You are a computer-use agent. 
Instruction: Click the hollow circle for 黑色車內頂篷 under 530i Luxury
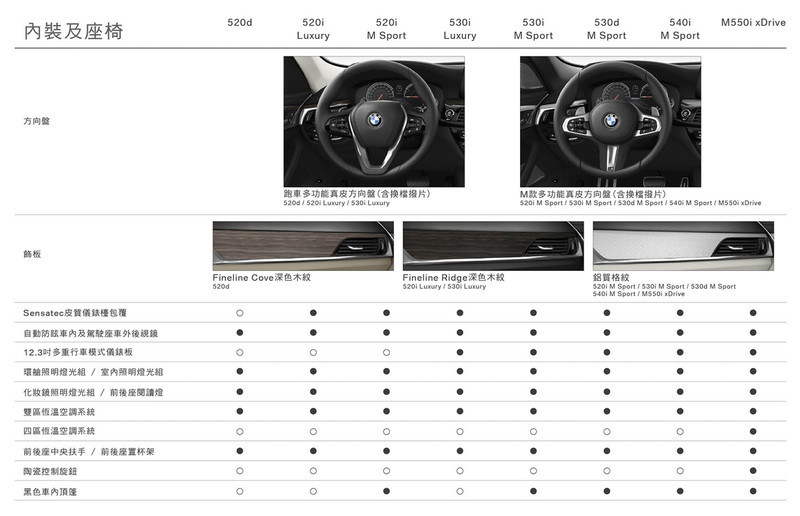pyautogui.click(x=460, y=491)
